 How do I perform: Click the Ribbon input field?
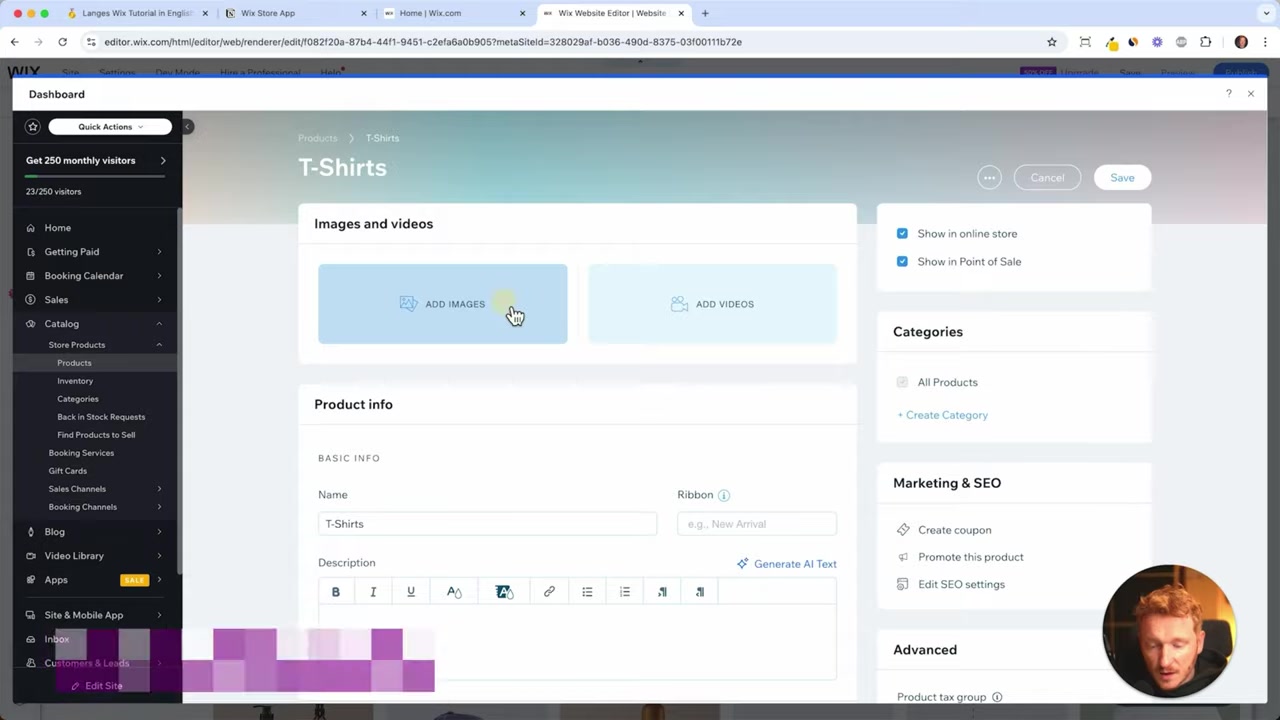(x=757, y=524)
